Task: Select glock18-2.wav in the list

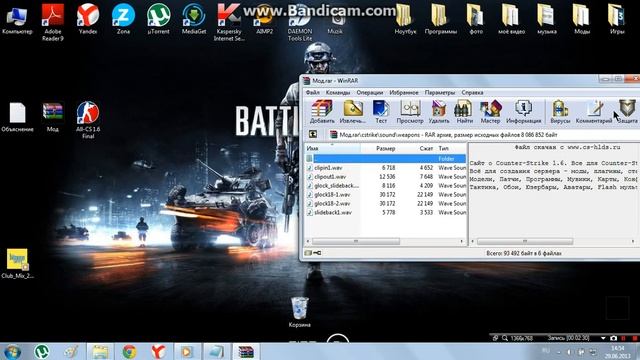Action: click(x=386, y=203)
